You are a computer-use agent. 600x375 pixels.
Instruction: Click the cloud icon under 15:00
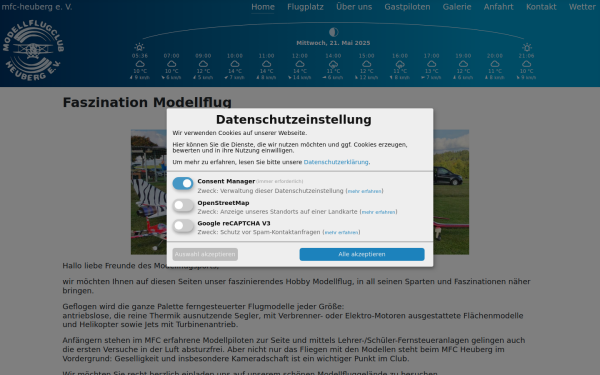(x=367, y=64)
